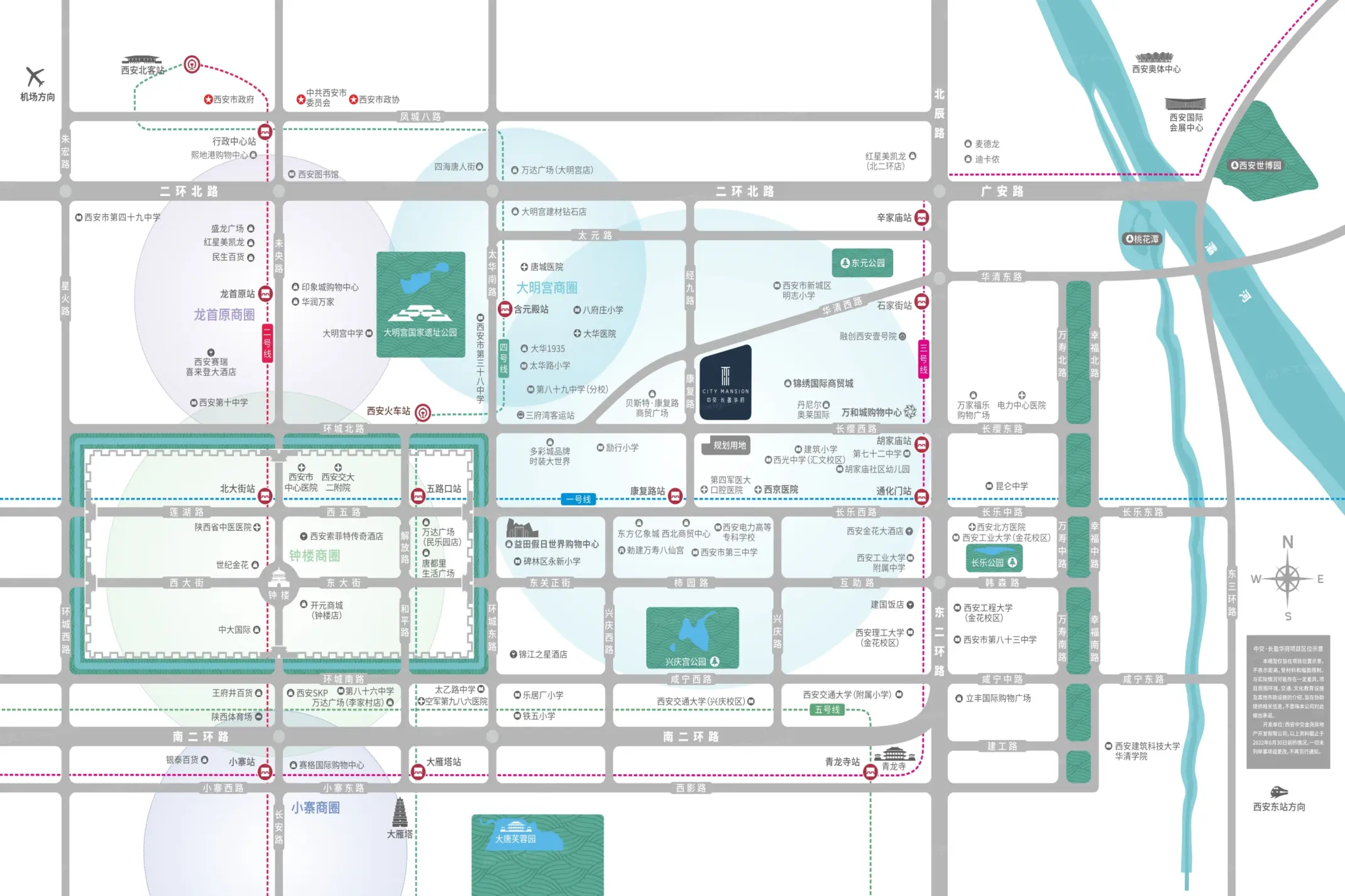Image resolution: width=1345 pixels, height=896 pixels.
Task: Click the 东元公园 green label
Action: pos(862,263)
